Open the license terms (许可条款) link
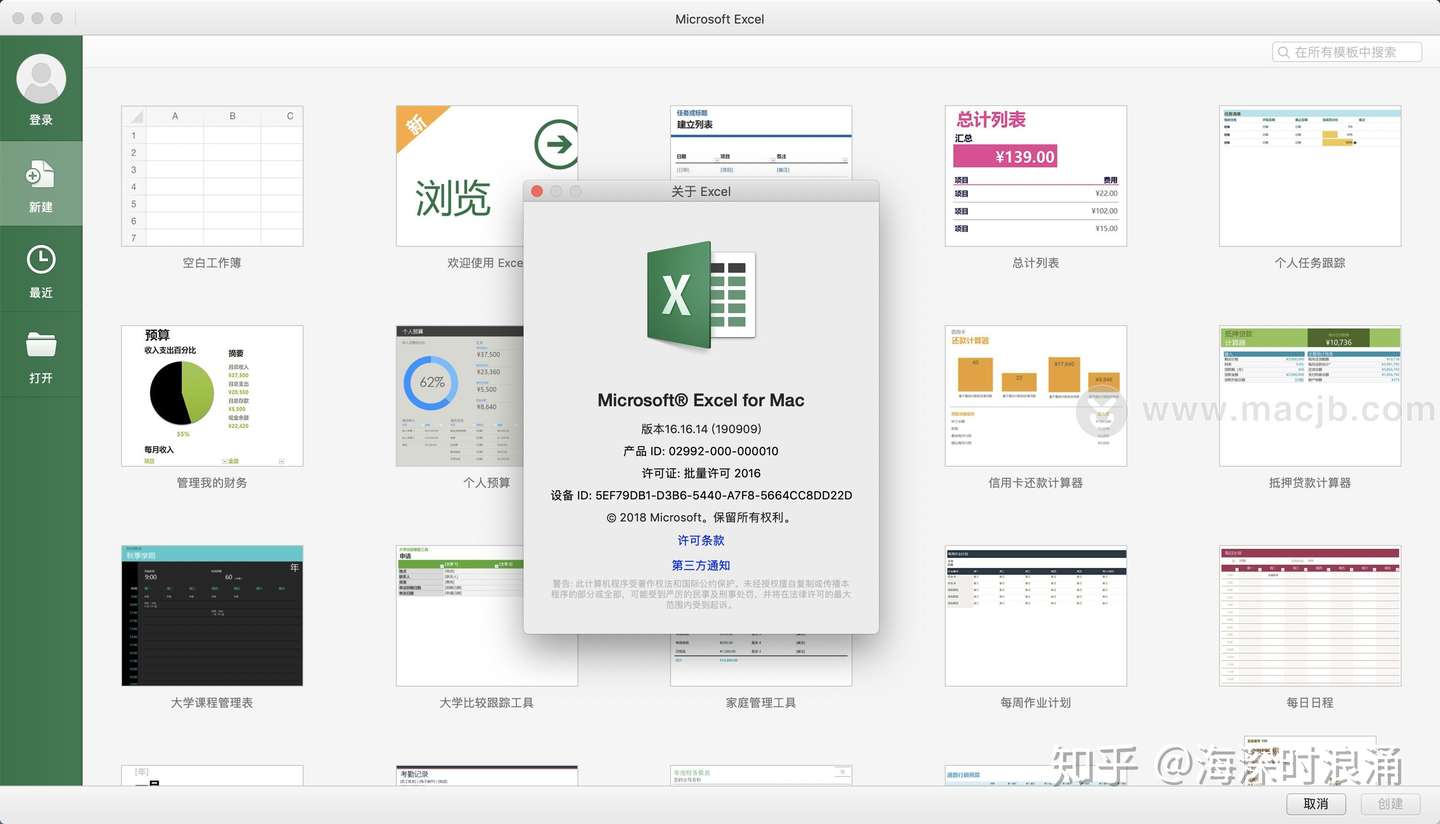The image size is (1440, 824). [701, 540]
